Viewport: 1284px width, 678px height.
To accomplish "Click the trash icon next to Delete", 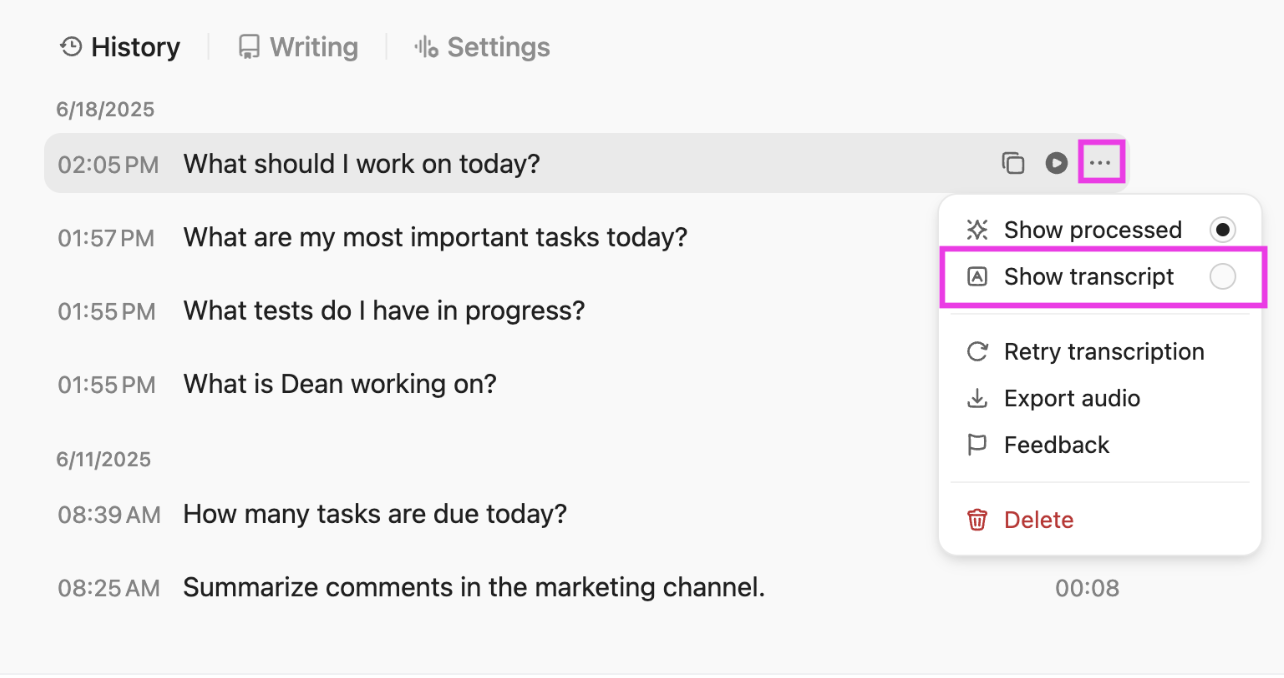I will [976, 519].
